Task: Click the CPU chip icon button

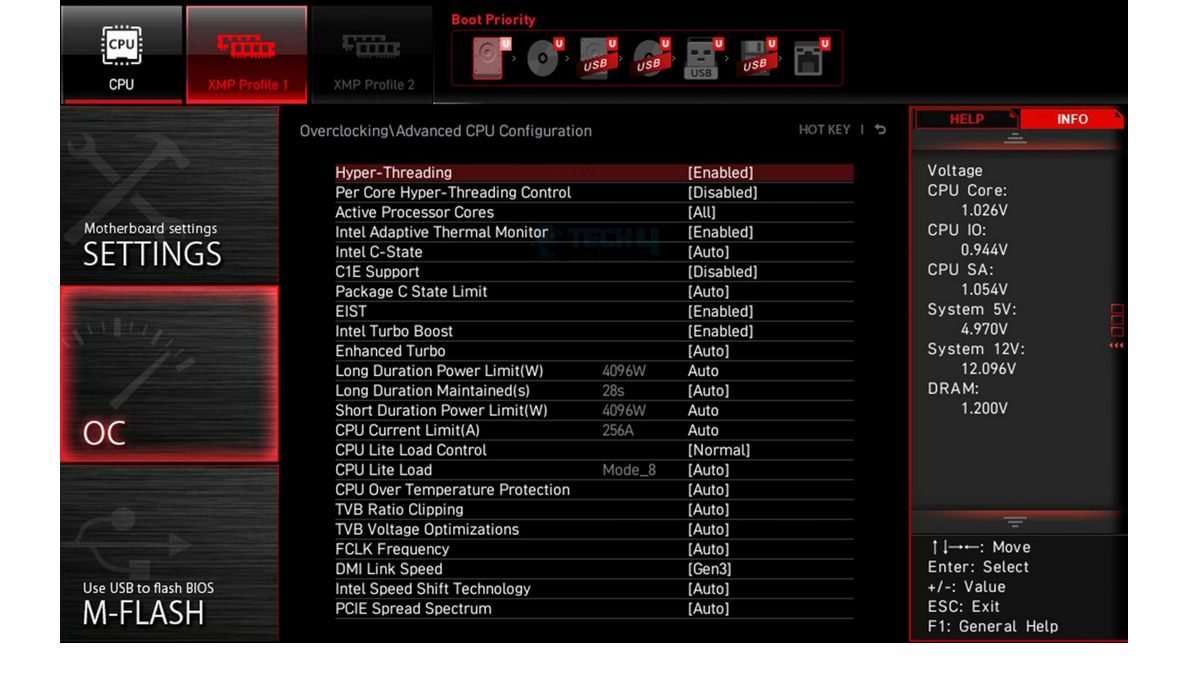Action: pyautogui.click(x=122, y=55)
